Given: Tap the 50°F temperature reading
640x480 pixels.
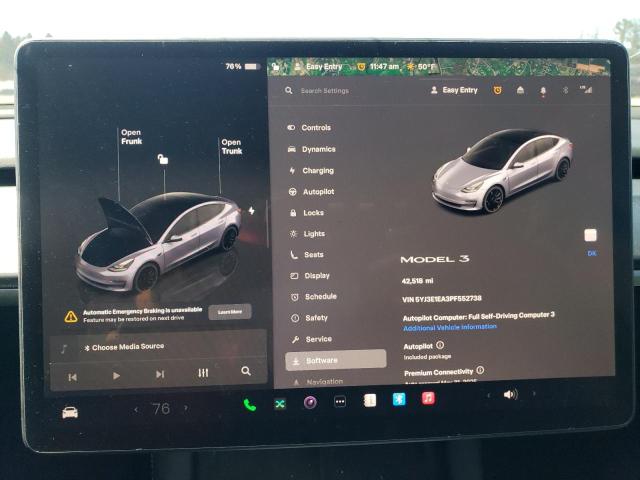Looking at the screenshot, I should (426, 66).
